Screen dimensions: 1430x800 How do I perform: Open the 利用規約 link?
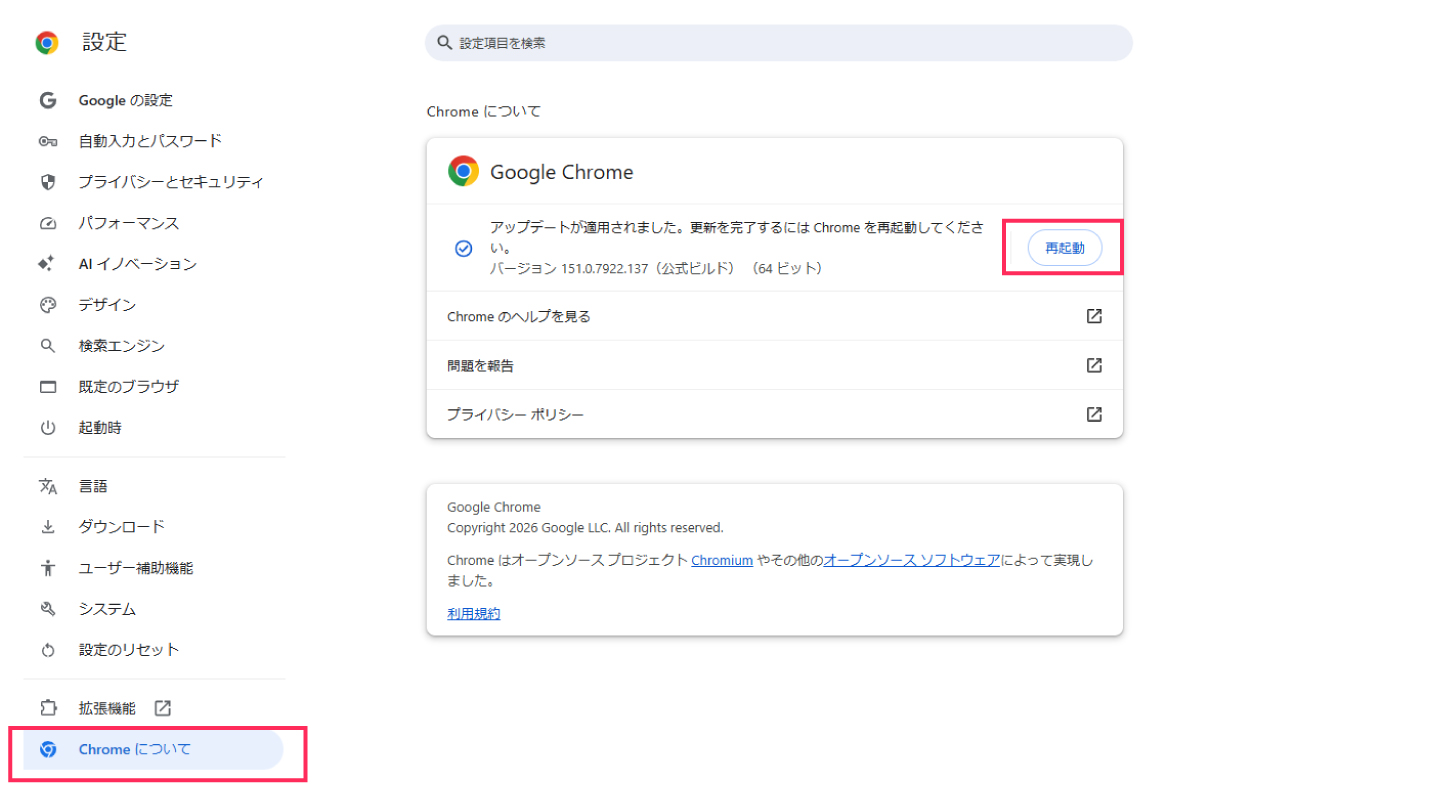[474, 614]
